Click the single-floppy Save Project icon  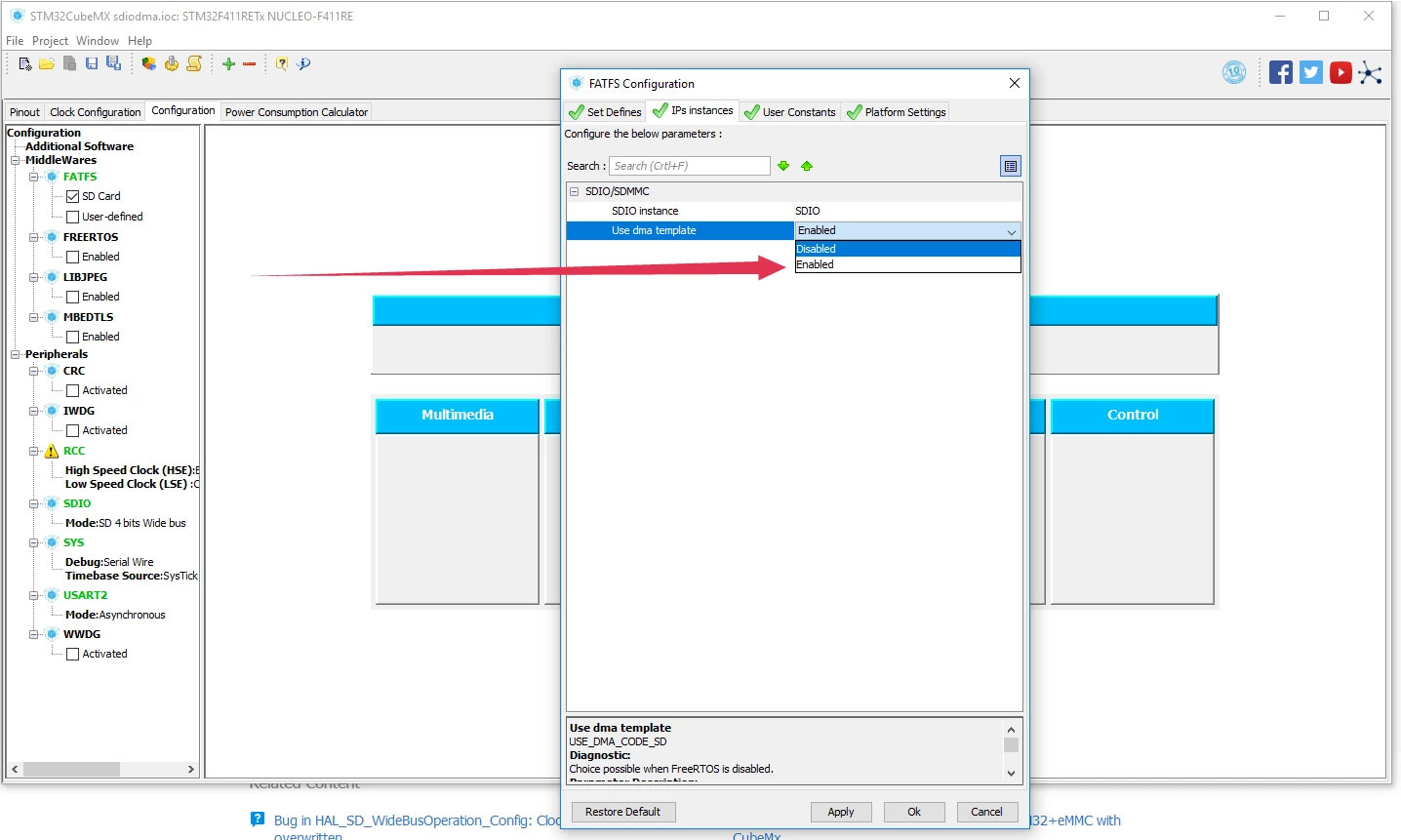[92, 63]
